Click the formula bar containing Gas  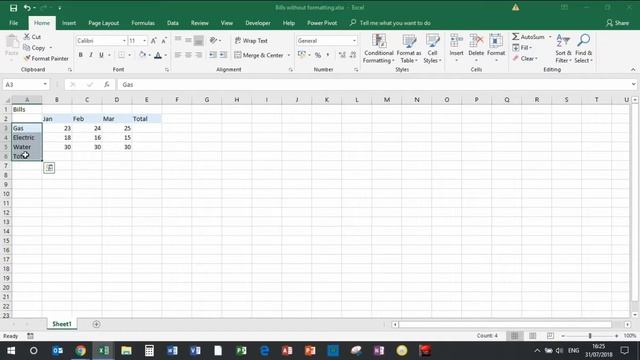tap(376, 84)
